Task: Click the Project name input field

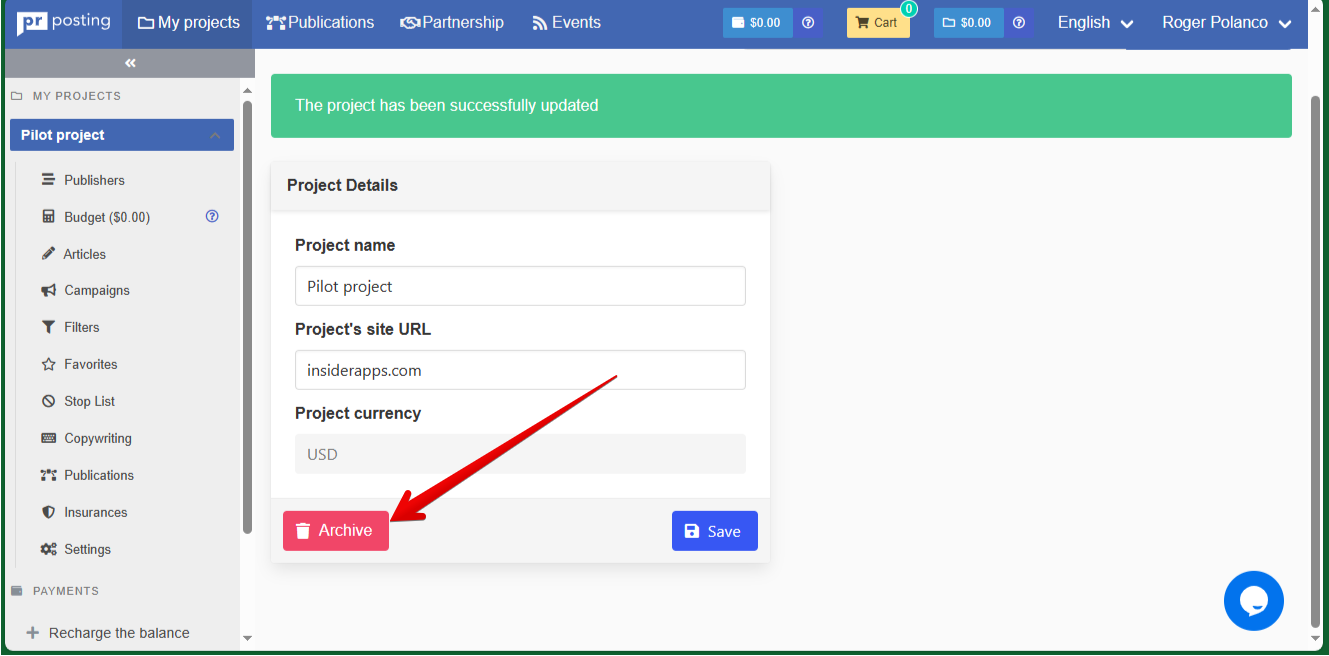Action: point(520,286)
